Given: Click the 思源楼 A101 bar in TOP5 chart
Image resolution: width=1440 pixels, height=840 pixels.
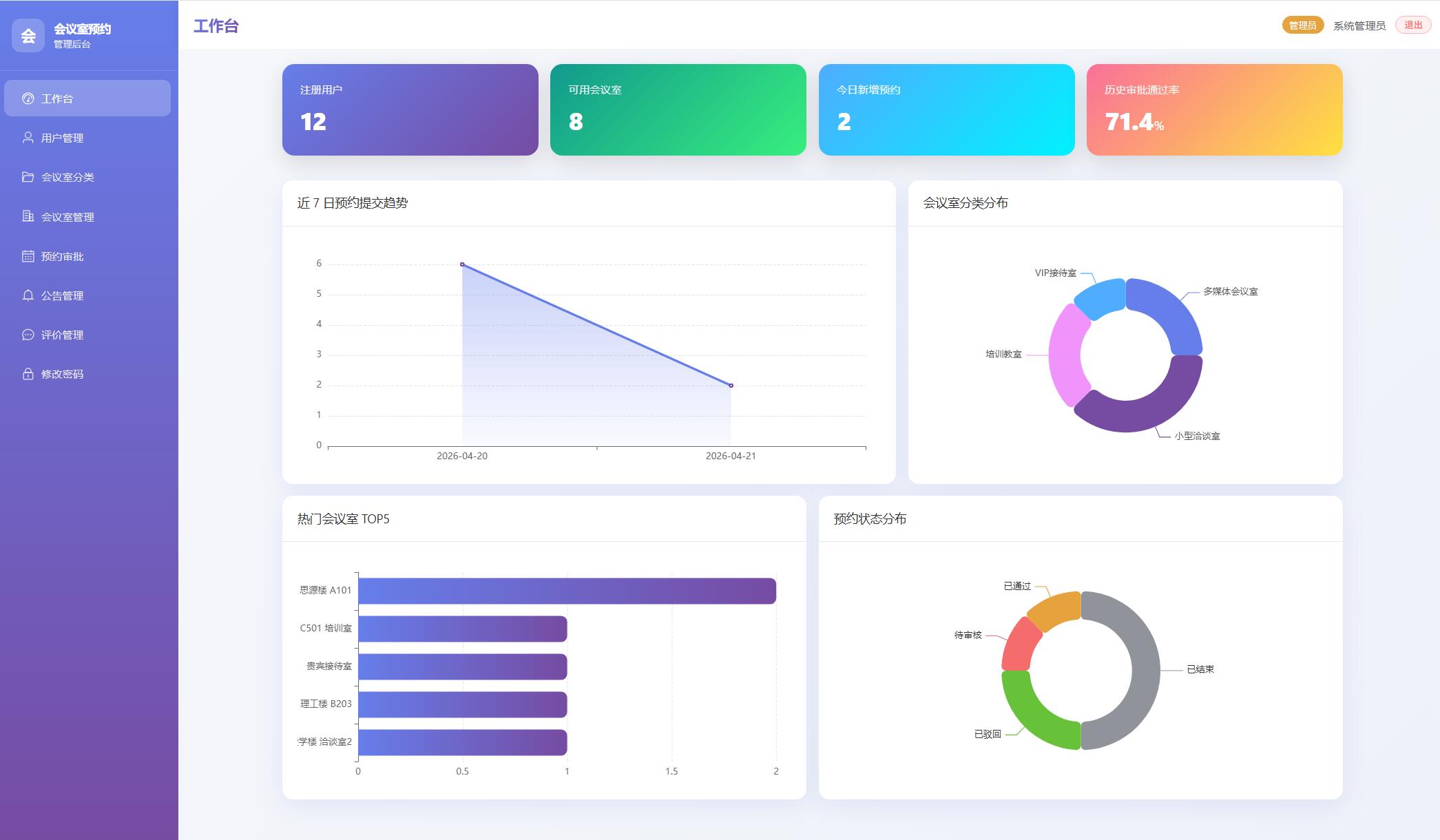Looking at the screenshot, I should coord(566,591).
